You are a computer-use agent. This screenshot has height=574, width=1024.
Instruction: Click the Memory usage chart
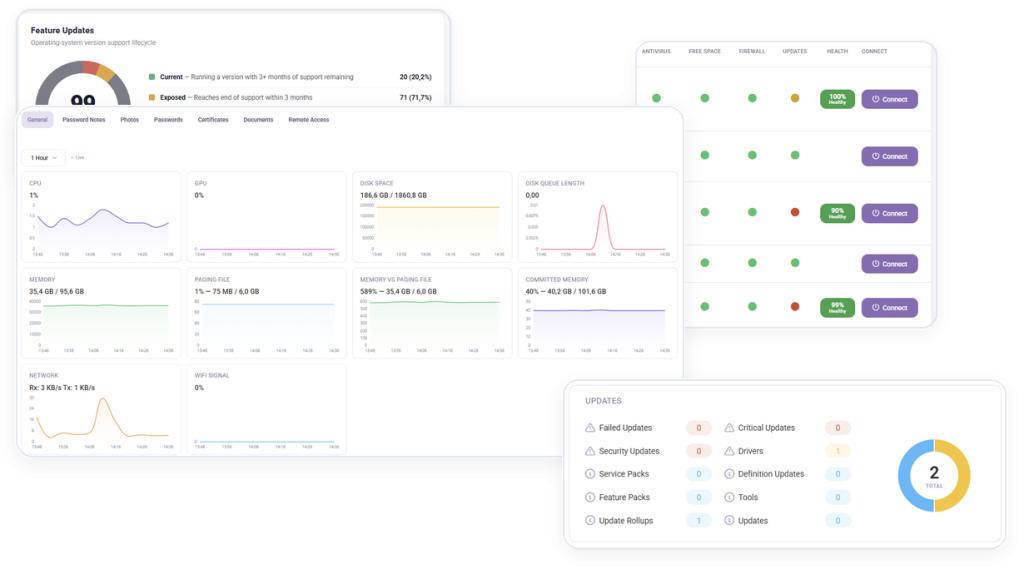pos(101,325)
